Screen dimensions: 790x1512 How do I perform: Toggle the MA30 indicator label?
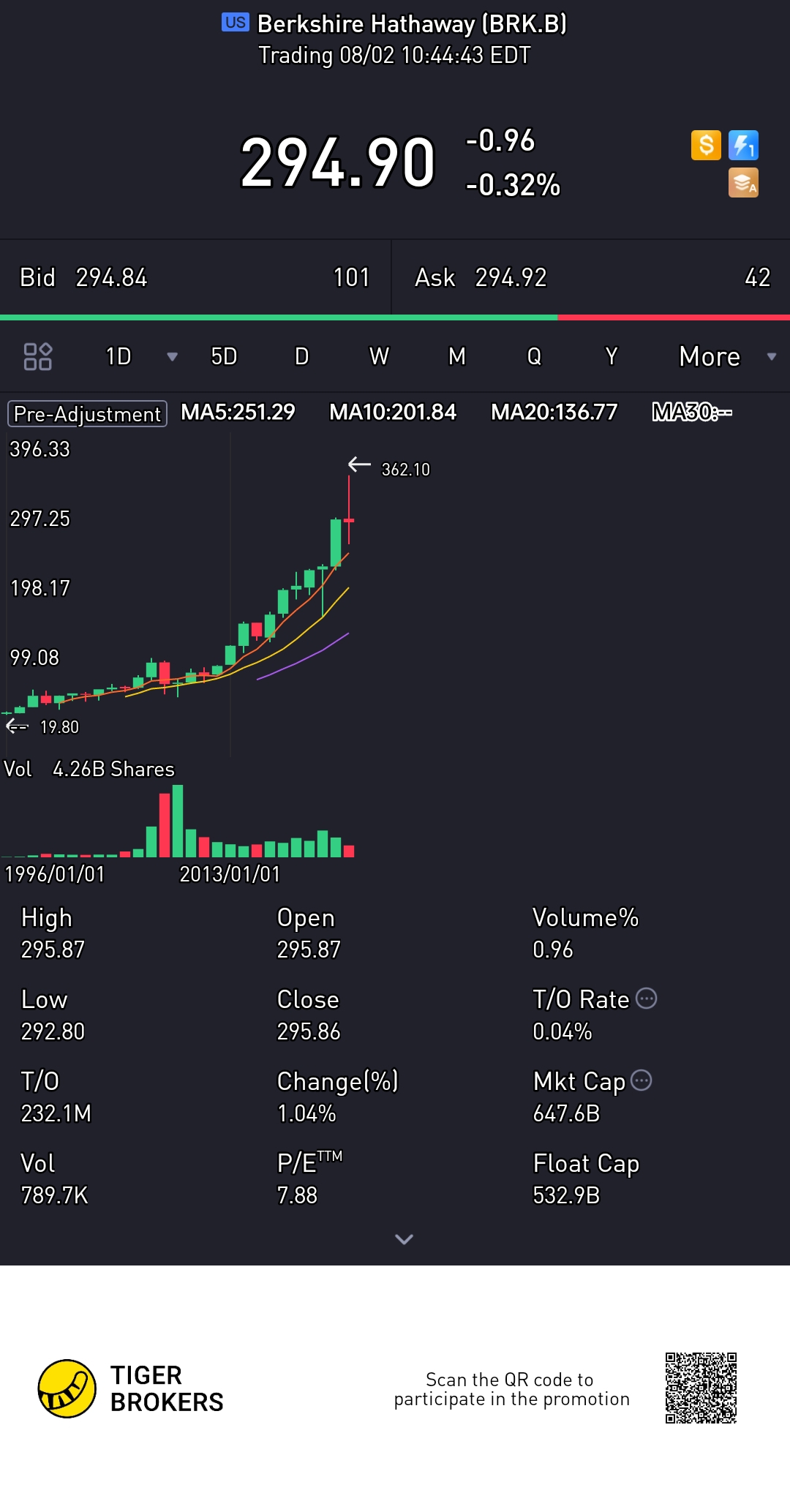(691, 413)
